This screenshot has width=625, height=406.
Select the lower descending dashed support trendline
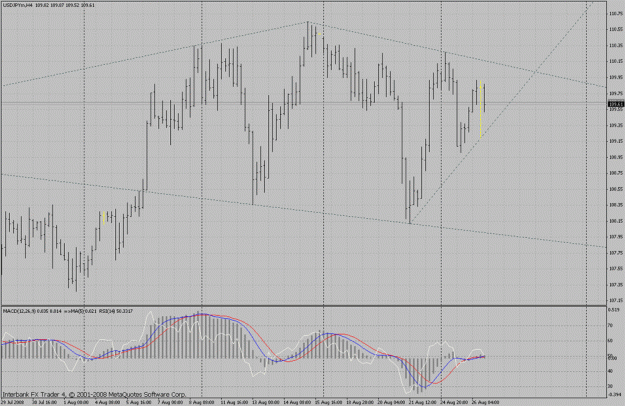(x=303, y=210)
